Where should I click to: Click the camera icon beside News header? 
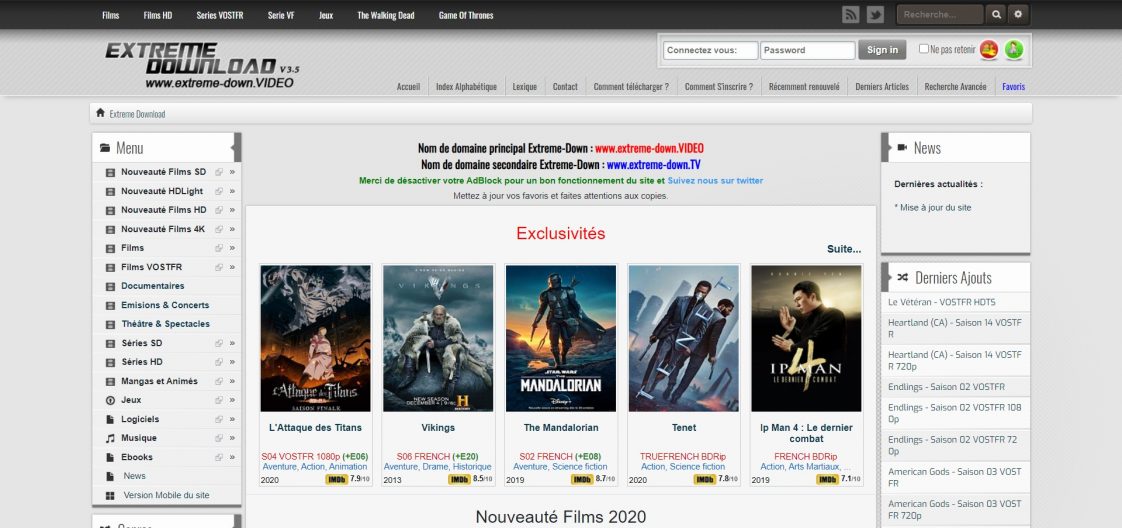coord(902,147)
